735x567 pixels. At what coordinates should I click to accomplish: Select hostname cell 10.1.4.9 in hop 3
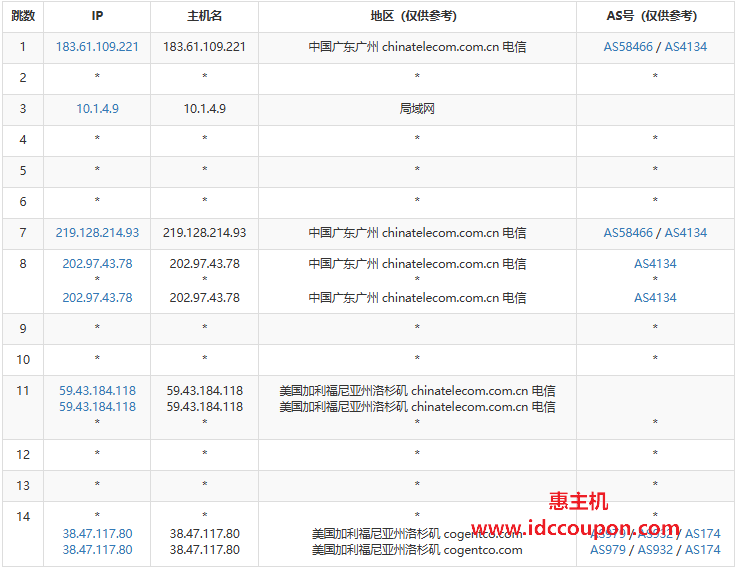204,109
